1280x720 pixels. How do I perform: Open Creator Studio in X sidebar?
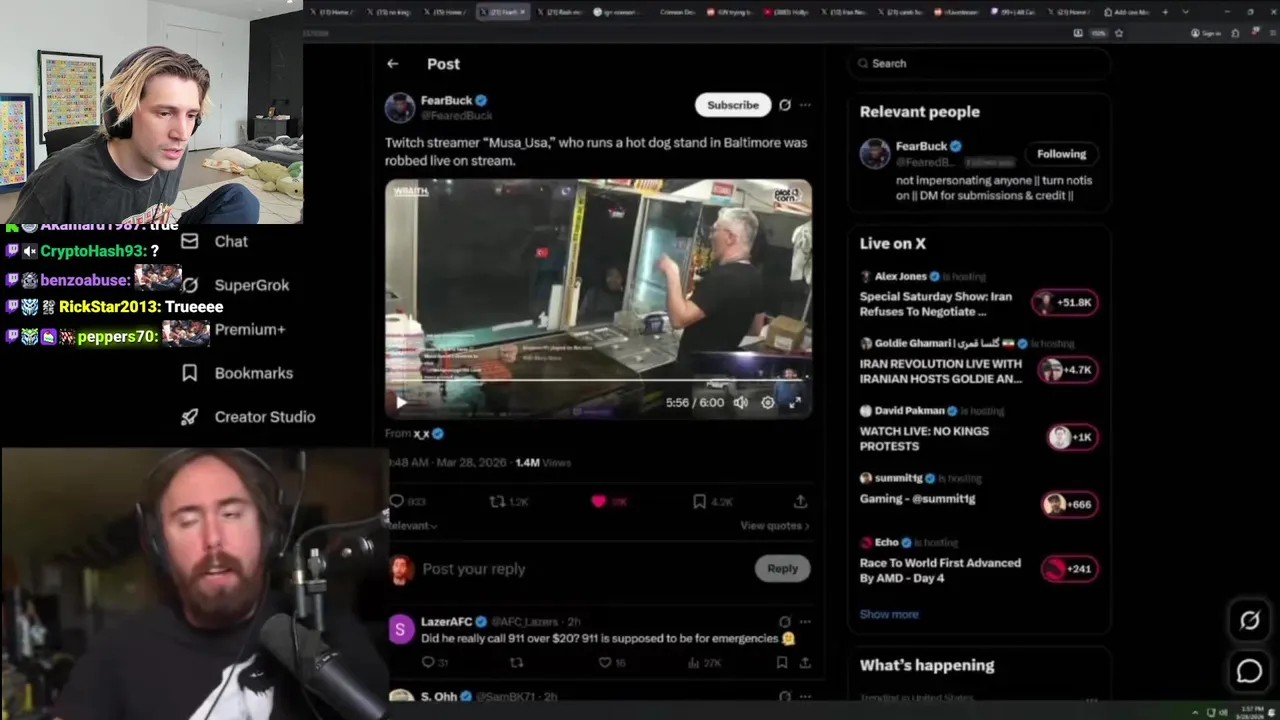click(248, 417)
